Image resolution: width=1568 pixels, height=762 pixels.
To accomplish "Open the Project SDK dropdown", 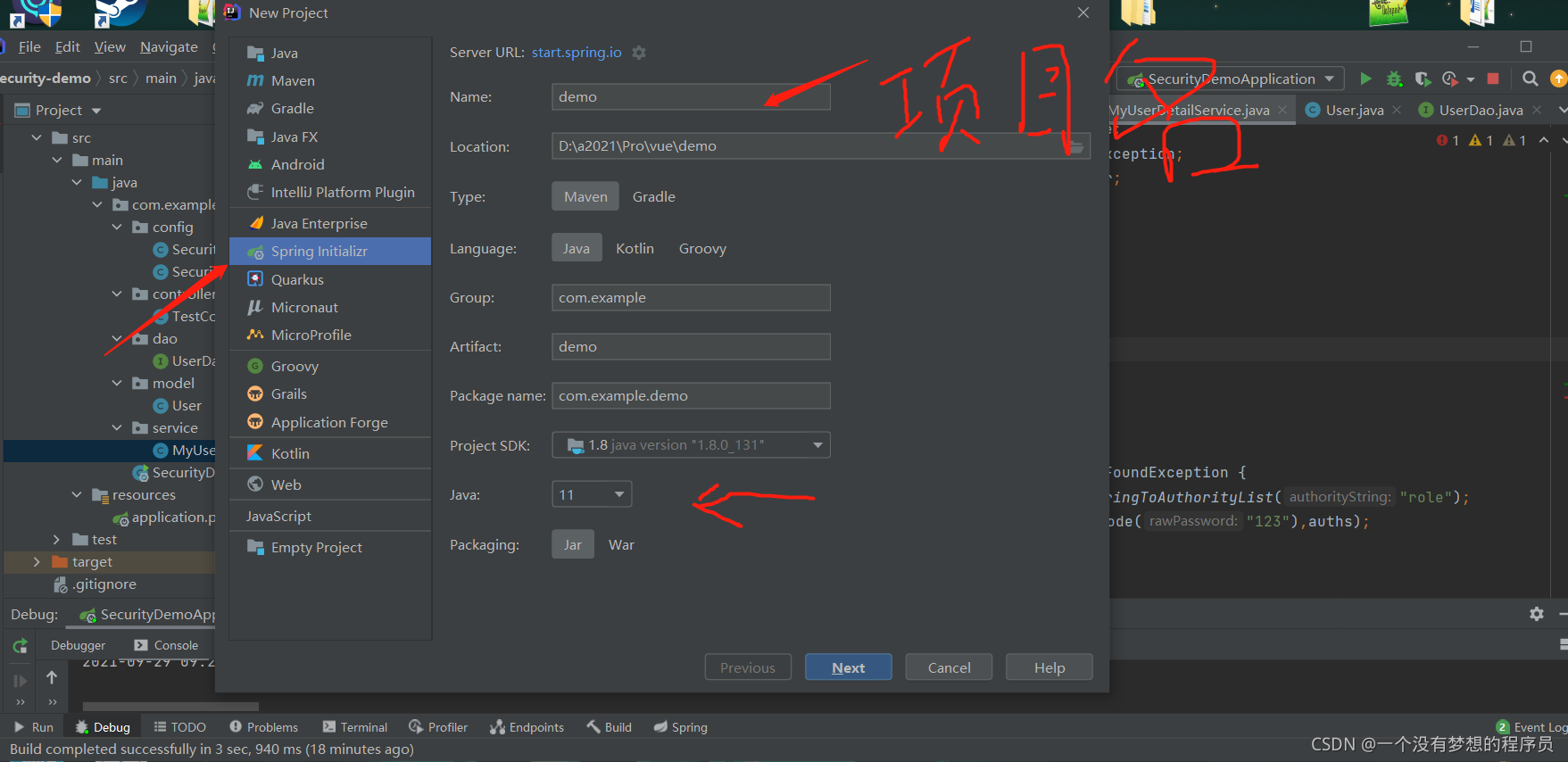I will [x=691, y=445].
